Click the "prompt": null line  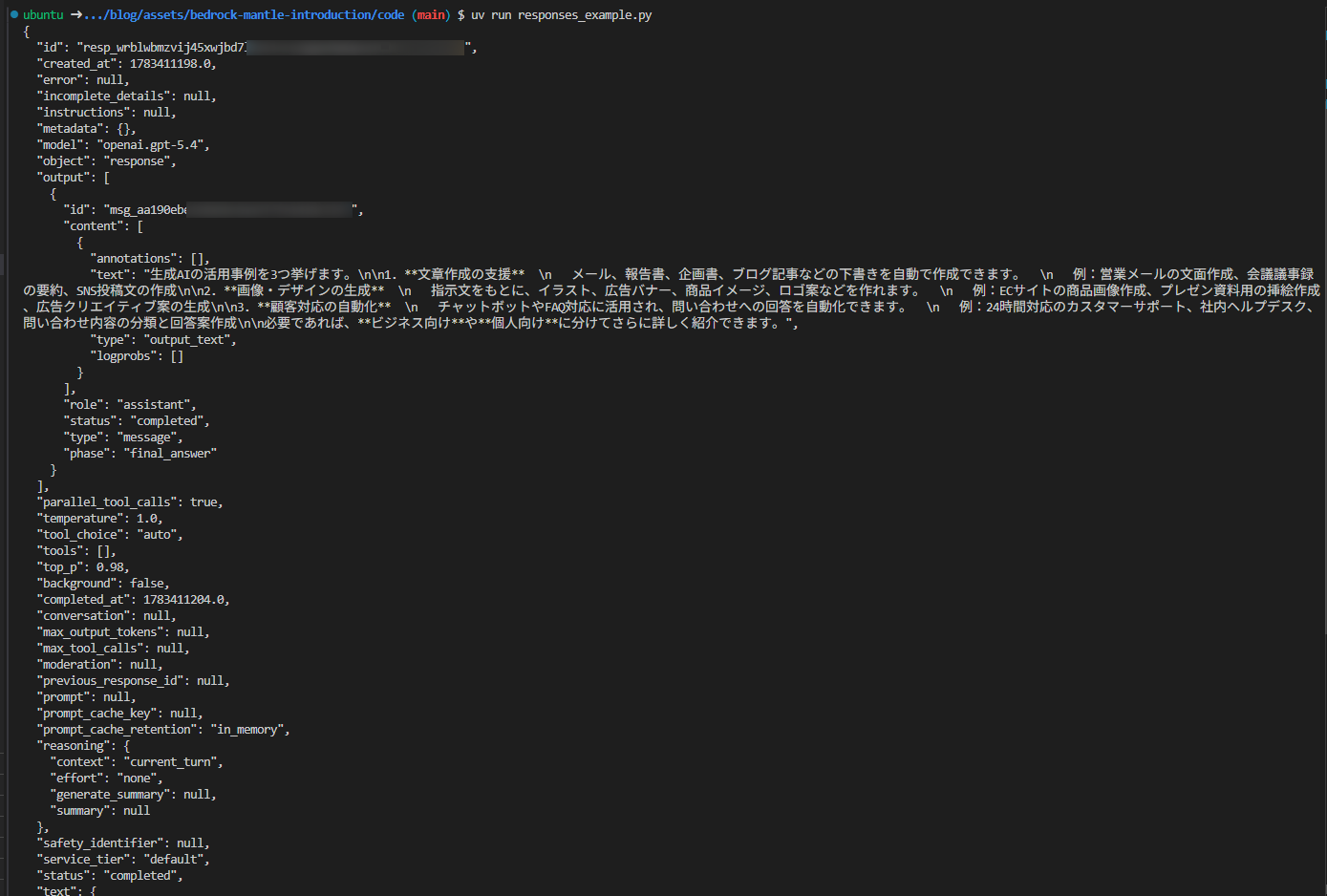coord(87,697)
